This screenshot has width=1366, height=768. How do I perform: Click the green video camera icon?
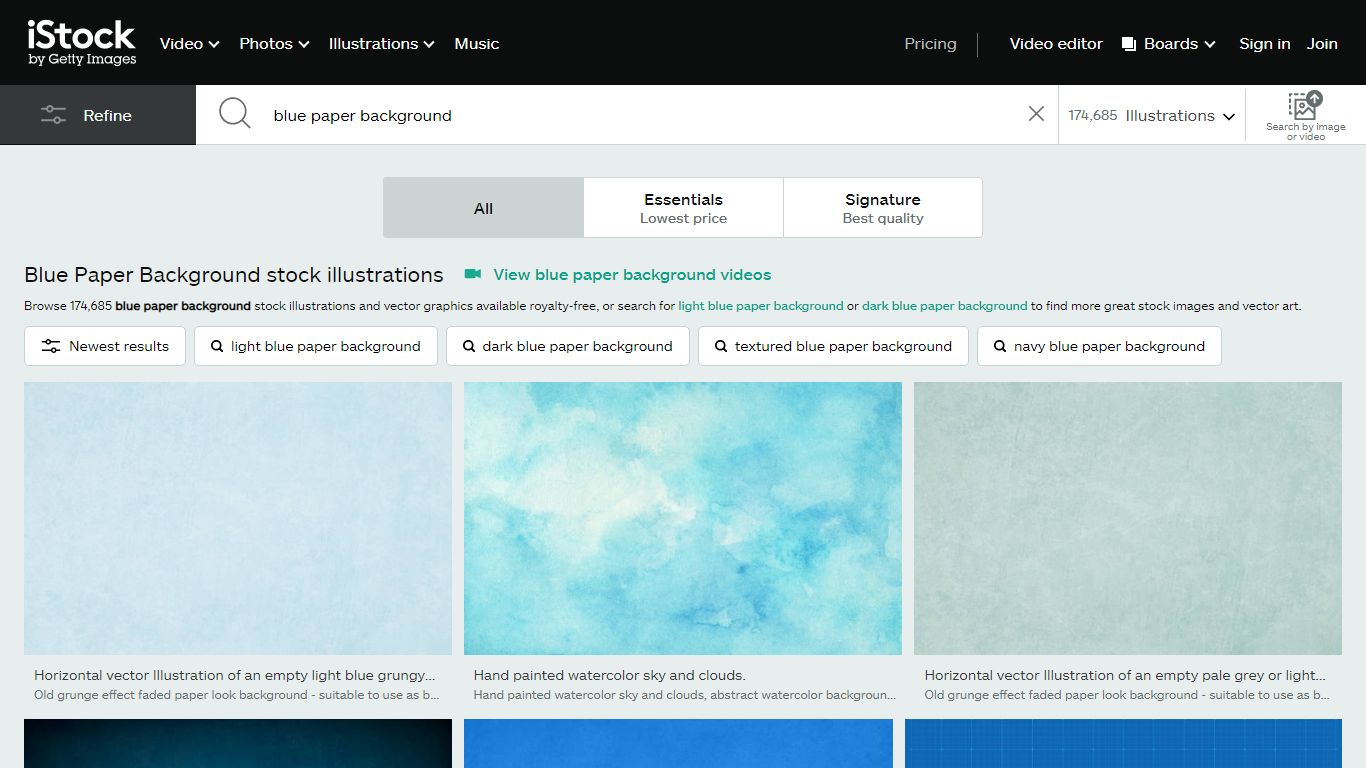[x=474, y=274]
